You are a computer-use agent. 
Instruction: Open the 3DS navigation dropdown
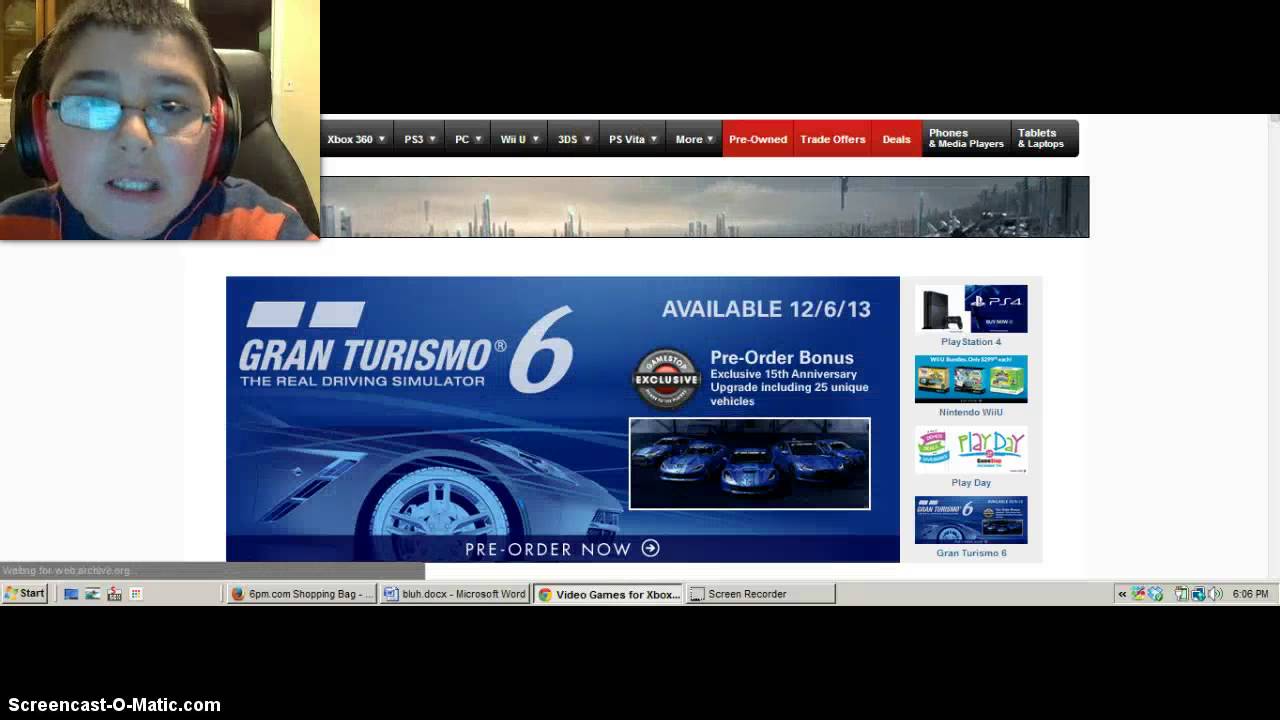[574, 139]
